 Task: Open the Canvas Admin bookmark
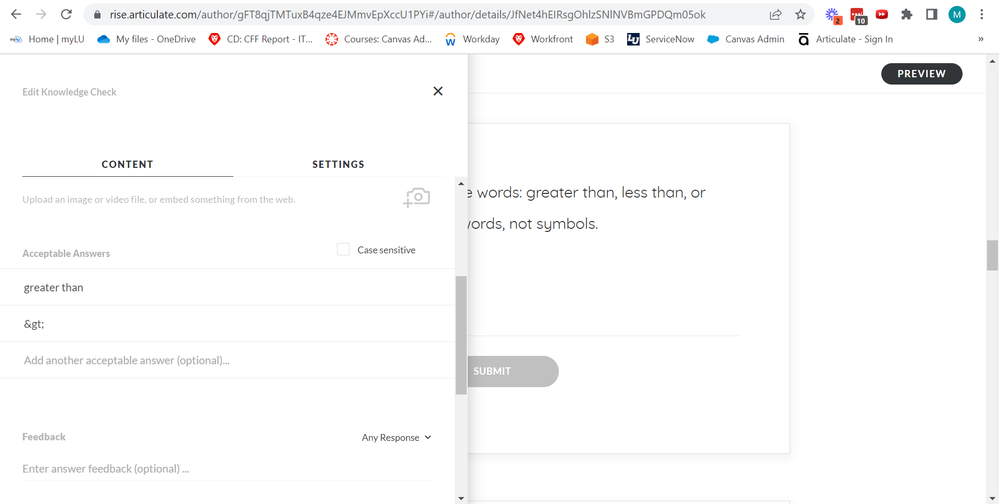pyautogui.click(x=746, y=39)
